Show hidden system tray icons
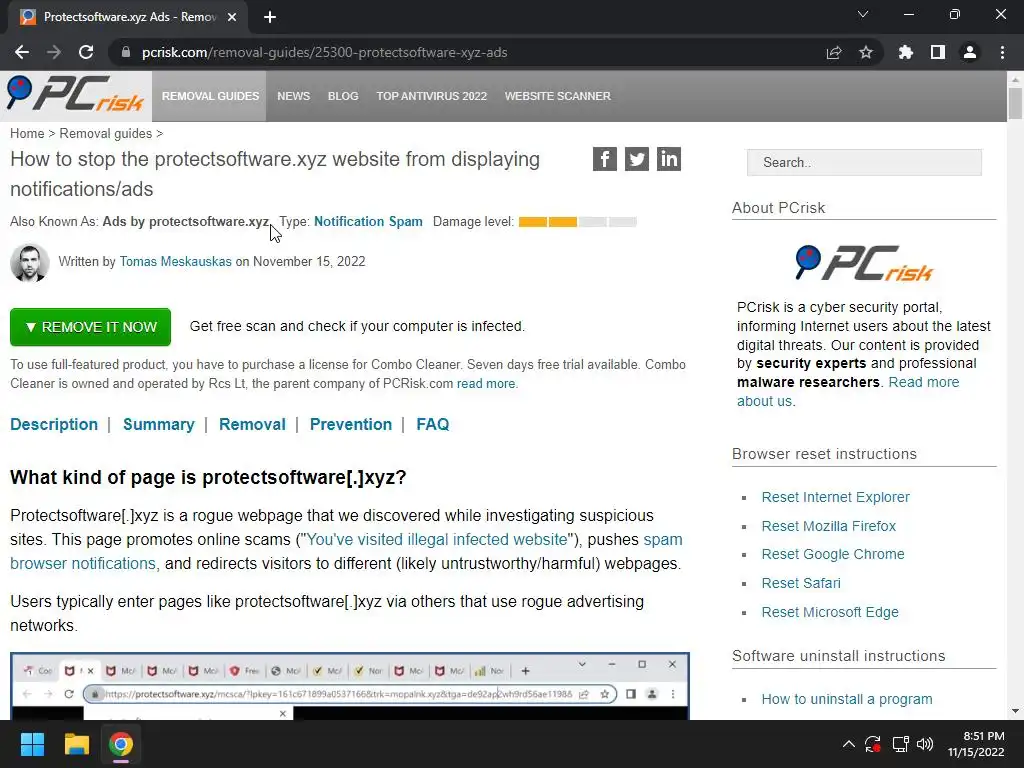Screen dimensions: 1024x768 pyautogui.click(x=848, y=744)
